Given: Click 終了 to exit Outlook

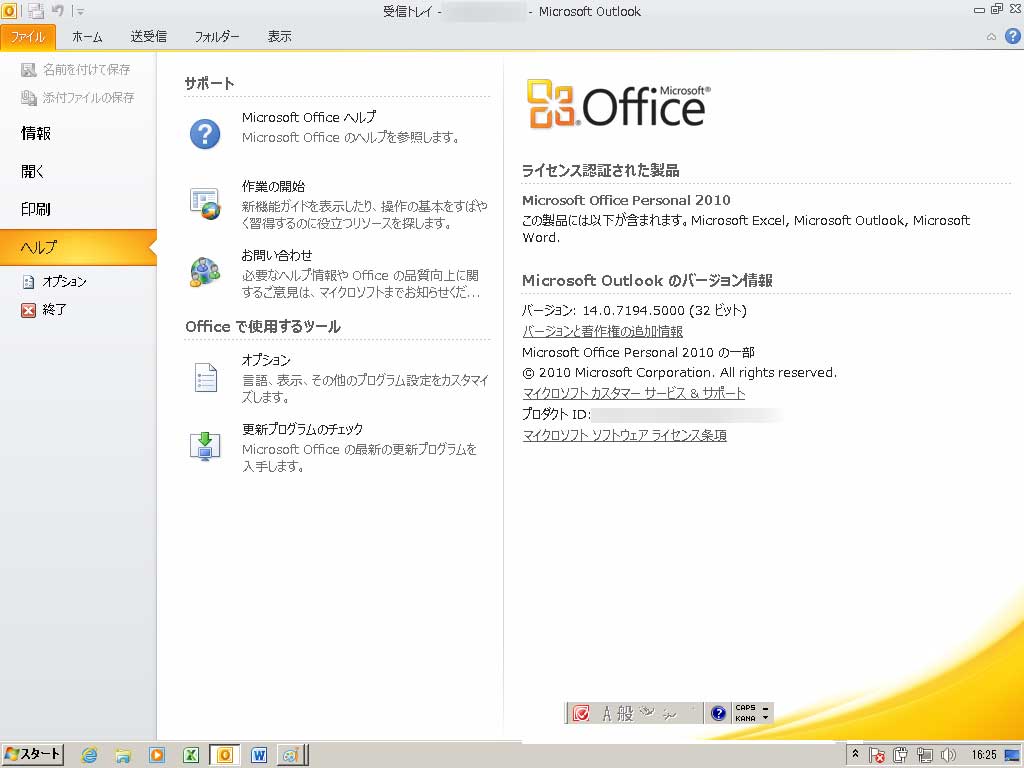Looking at the screenshot, I should click(x=54, y=310).
